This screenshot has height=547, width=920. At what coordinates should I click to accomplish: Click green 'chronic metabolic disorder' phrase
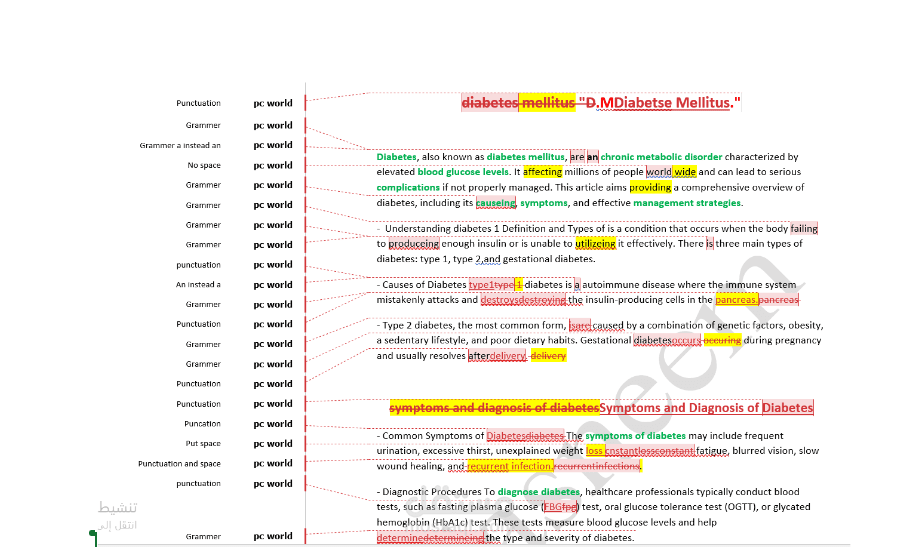coord(661,157)
